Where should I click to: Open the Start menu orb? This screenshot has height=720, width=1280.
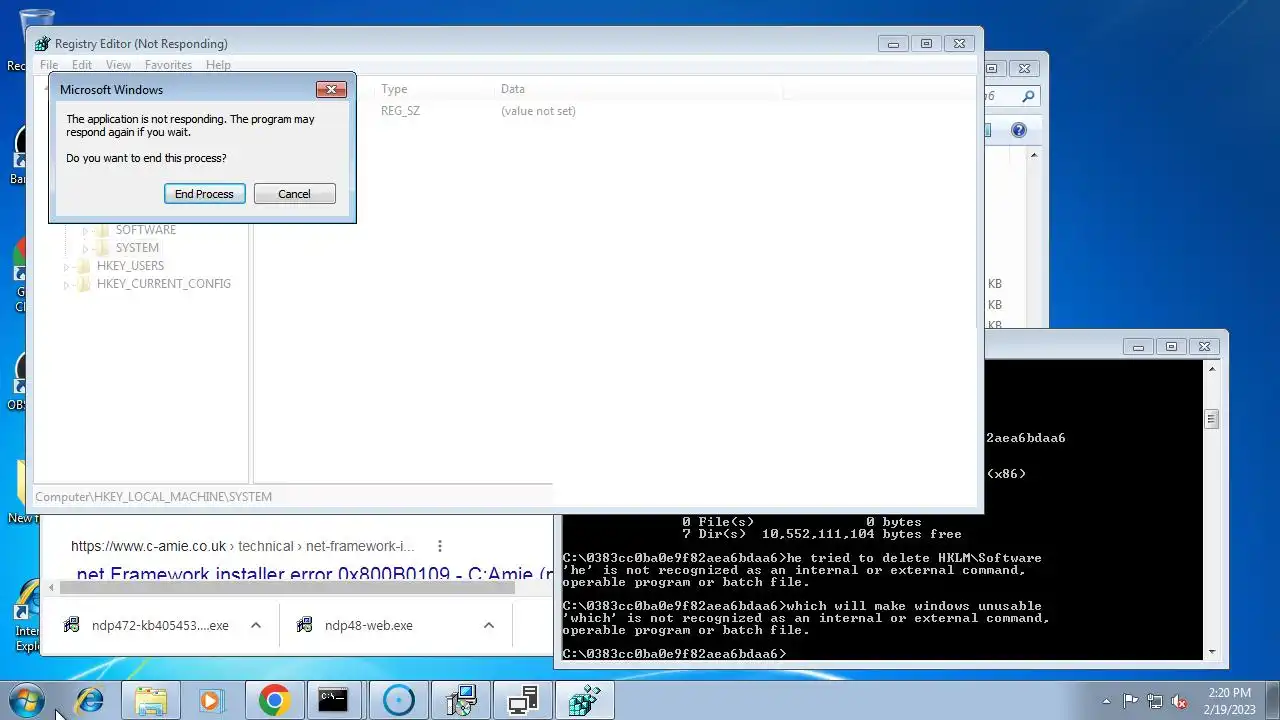click(x=26, y=701)
